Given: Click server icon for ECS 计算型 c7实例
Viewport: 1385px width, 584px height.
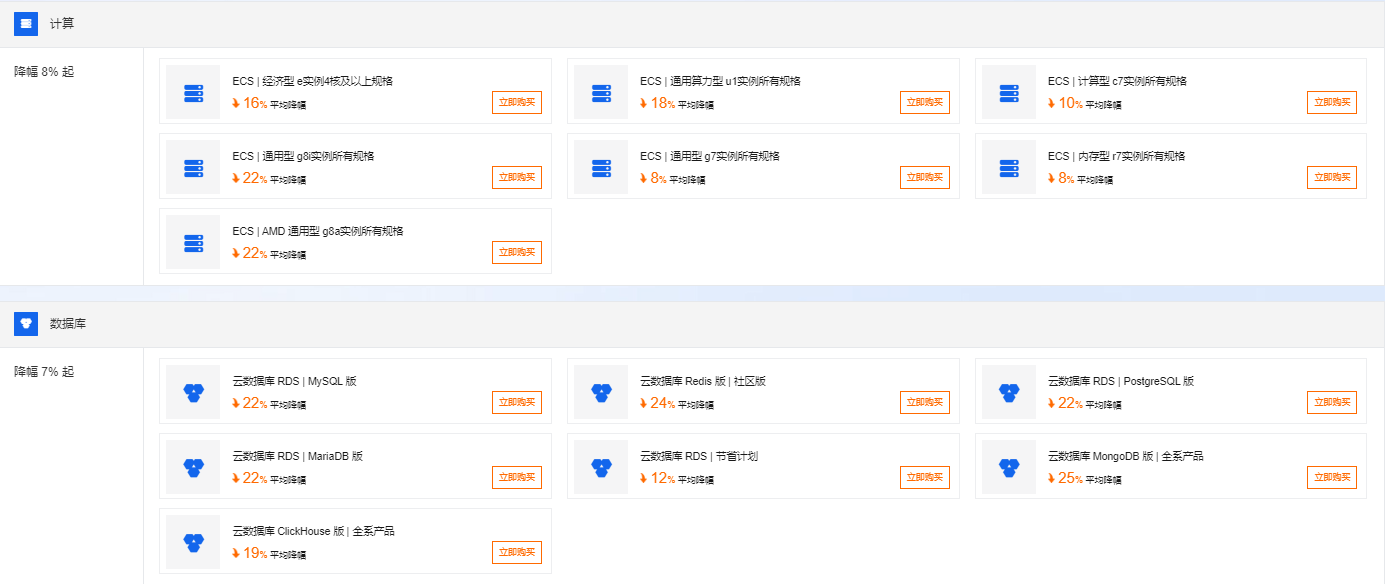Looking at the screenshot, I should tap(1009, 93).
